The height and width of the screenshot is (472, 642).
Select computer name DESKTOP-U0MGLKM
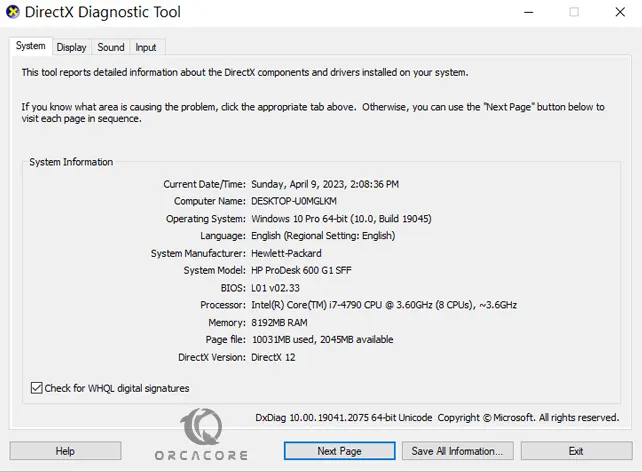tap(294, 201)
